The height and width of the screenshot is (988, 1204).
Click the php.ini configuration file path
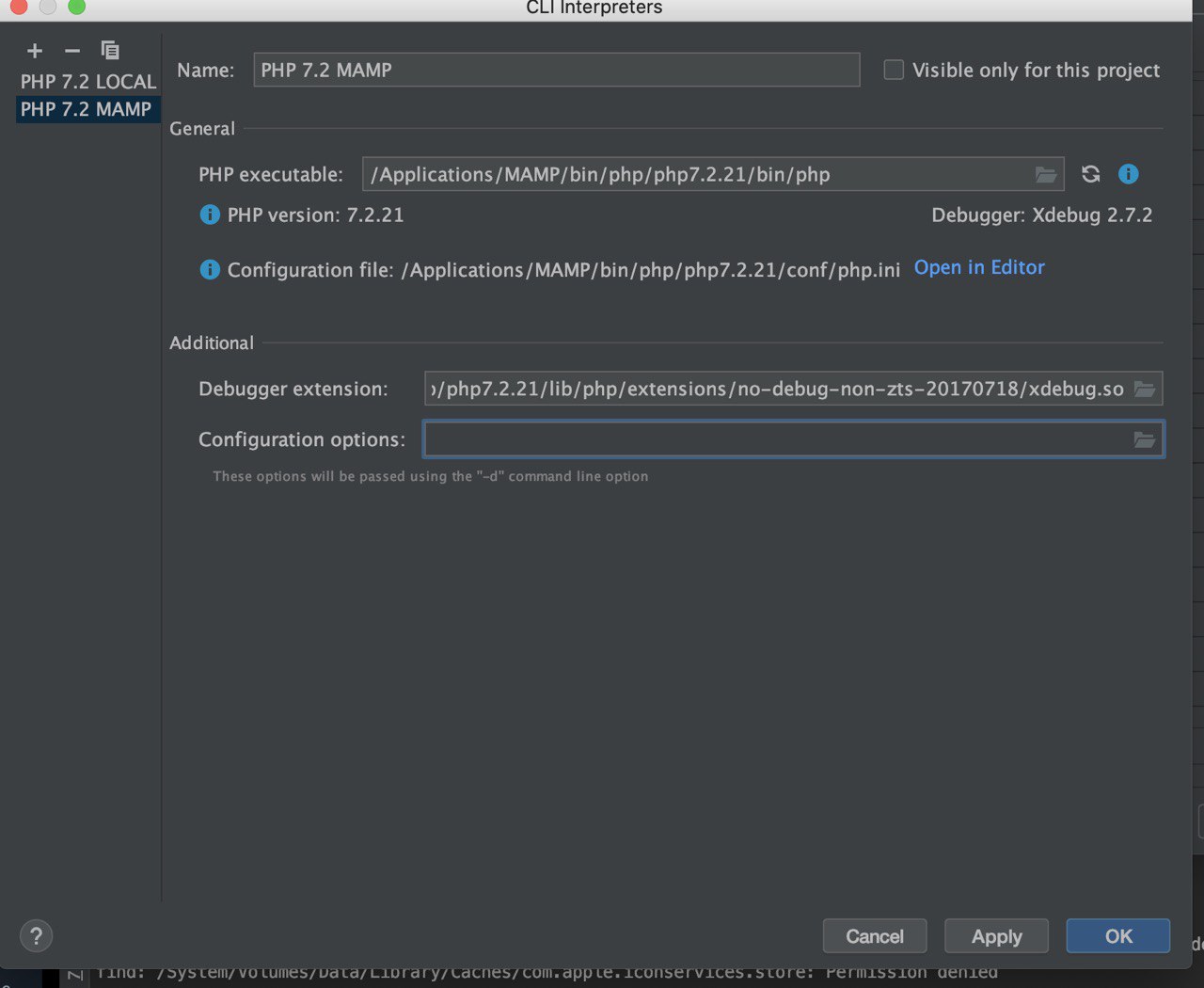651,271
